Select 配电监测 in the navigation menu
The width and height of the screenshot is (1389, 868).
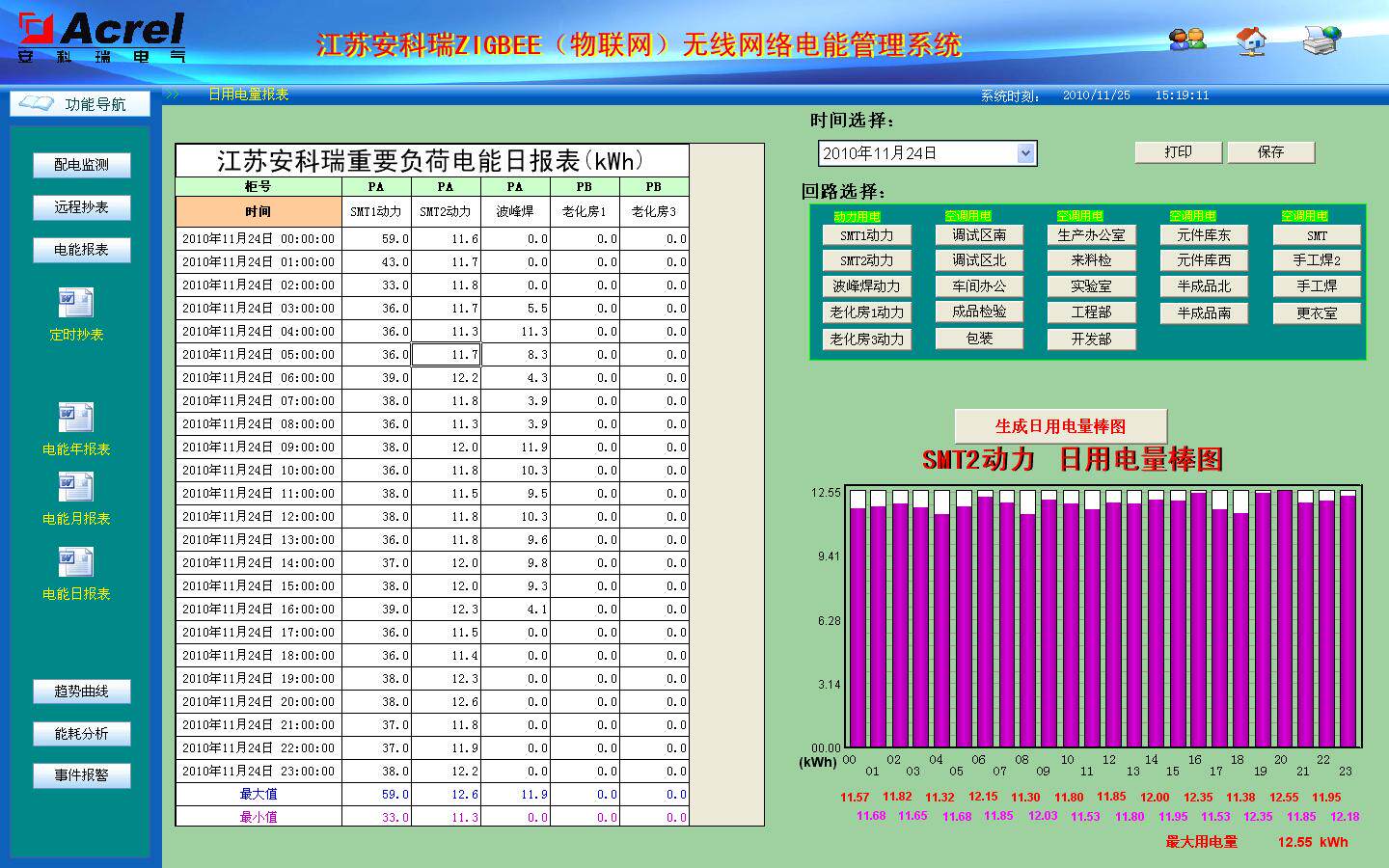pyautogui.click(x=81, y=165)
